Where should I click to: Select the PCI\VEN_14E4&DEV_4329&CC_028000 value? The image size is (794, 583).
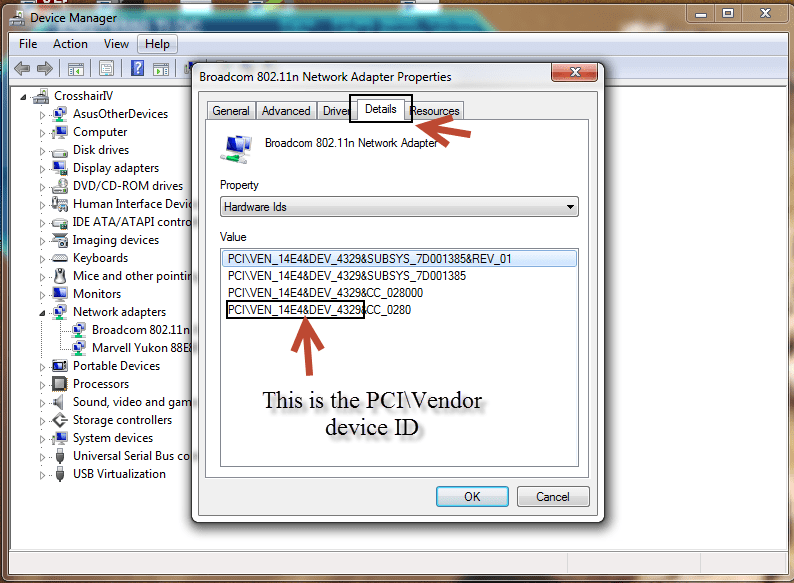coord(325,293)
